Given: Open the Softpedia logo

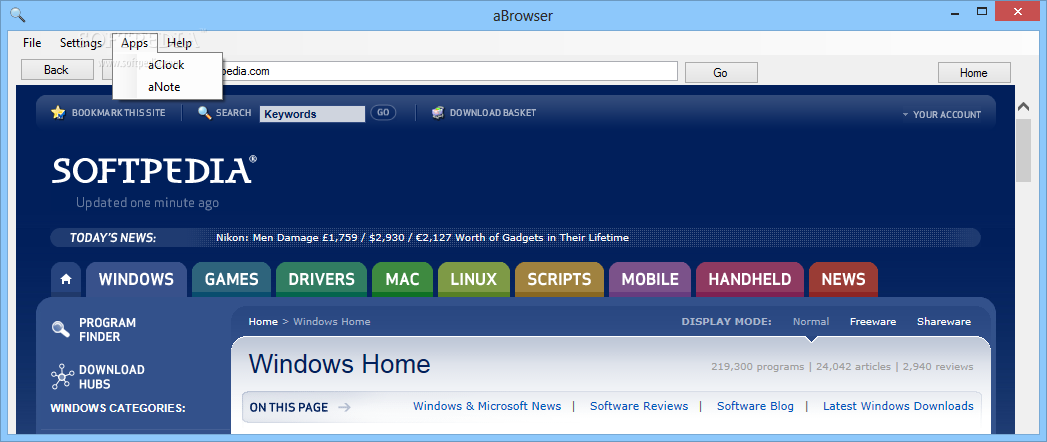Looking at the screenshot, I should pyautogui.click(x=154, y=170).
